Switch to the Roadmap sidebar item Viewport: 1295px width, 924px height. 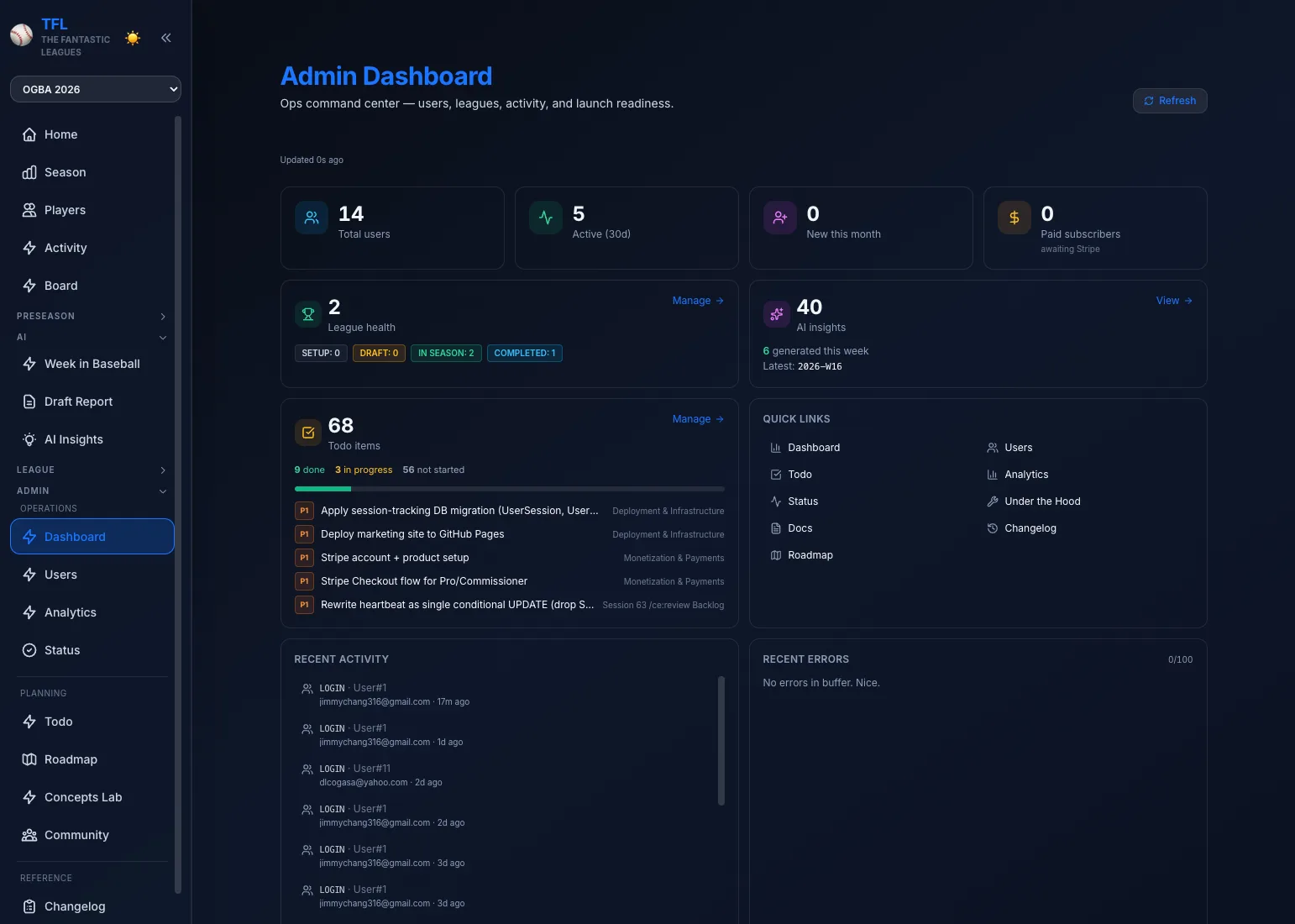tap(71, 759)
